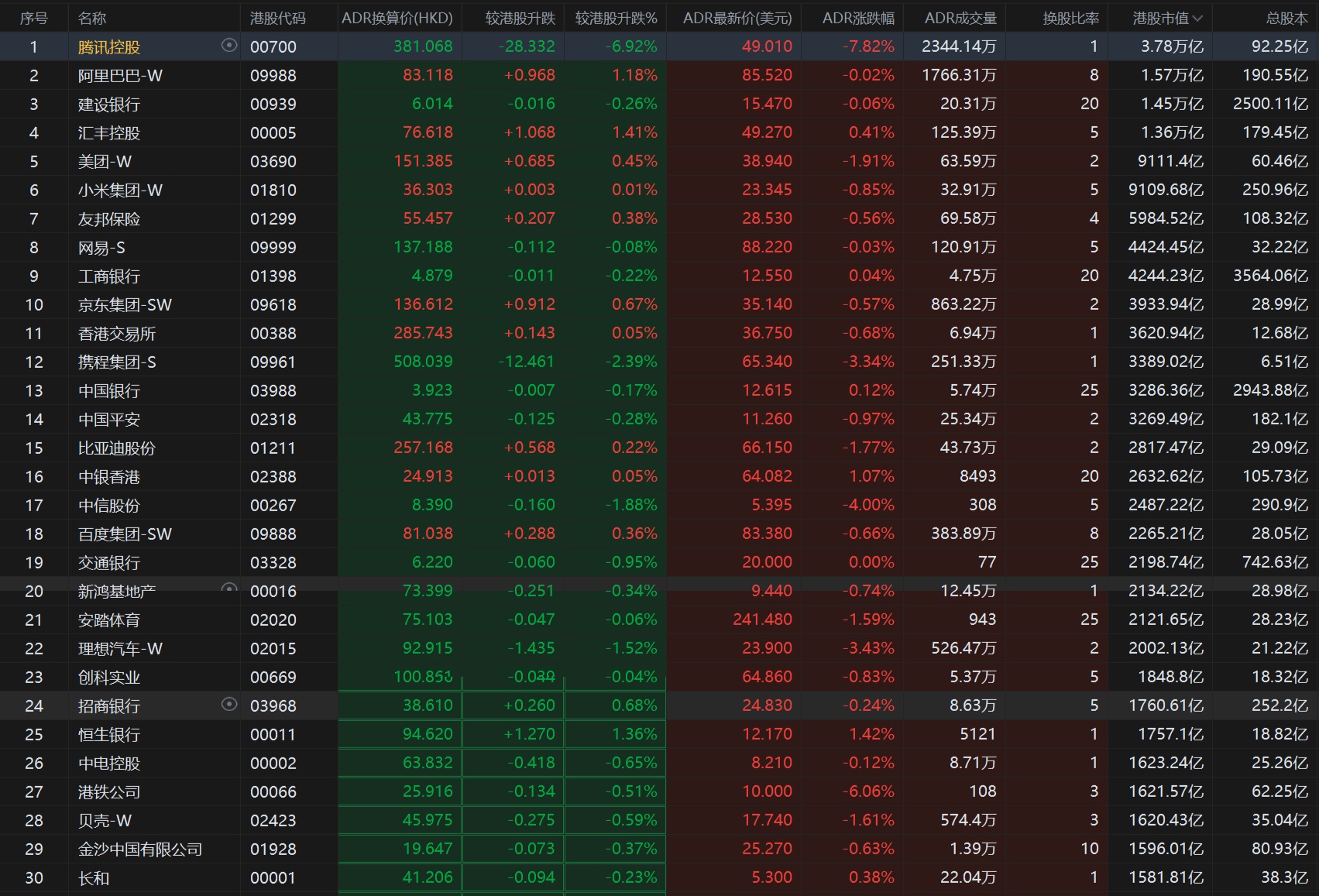Image resolution: width=1319 pixels, height=896 pixels.
Task: Click 比亚迪股份 in the name column
Action: coord(116,448)
